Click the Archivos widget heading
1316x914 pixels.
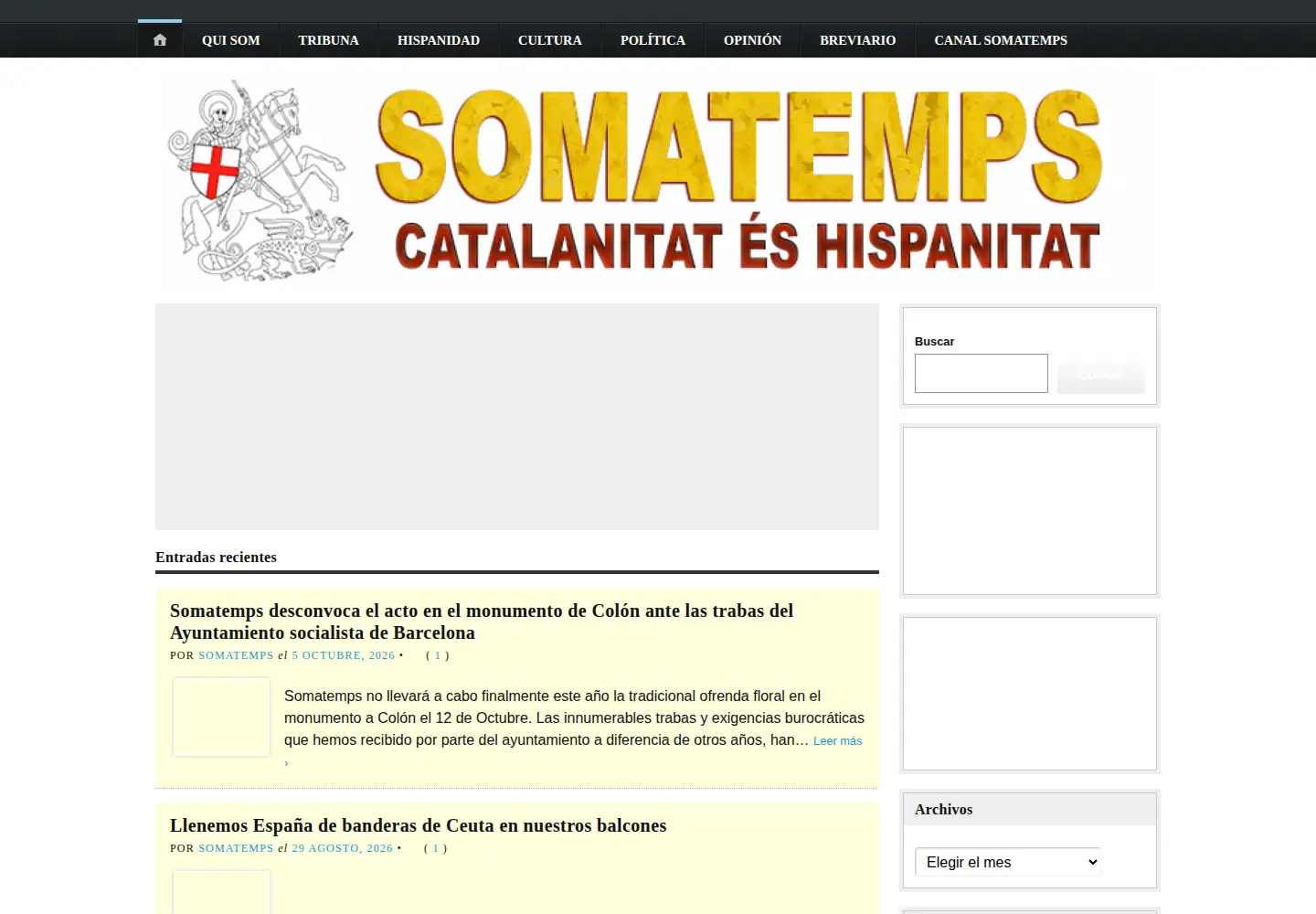944,809
